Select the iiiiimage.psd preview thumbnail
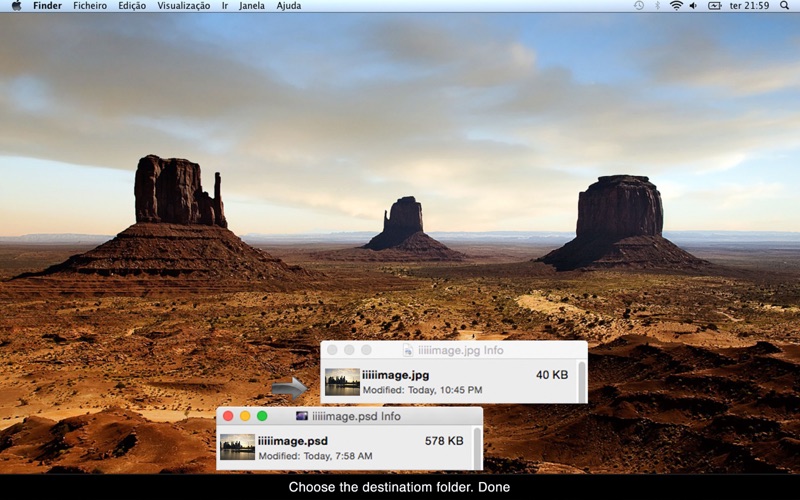The height and width of the screenshot is (500, 800). point(237,447)
